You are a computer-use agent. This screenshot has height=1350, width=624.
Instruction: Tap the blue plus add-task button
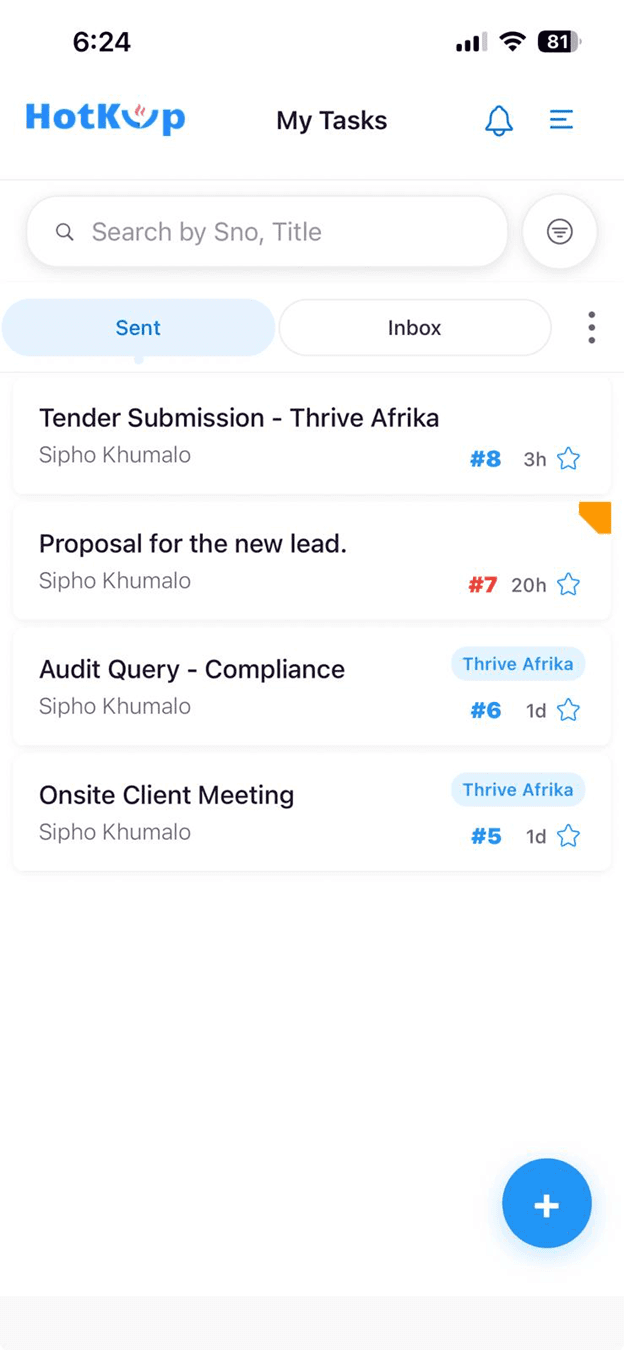[x=547, y=1204]
